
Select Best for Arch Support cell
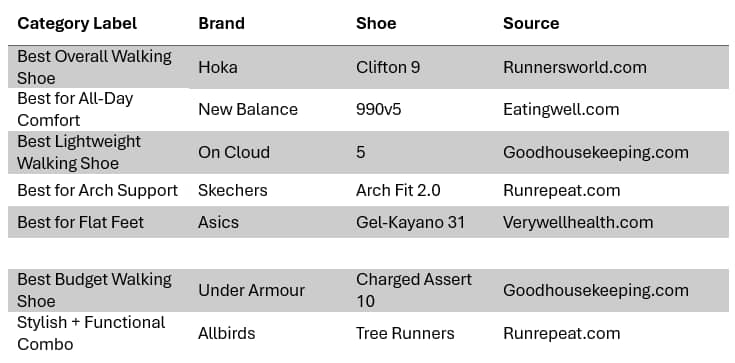pos(98,190)
